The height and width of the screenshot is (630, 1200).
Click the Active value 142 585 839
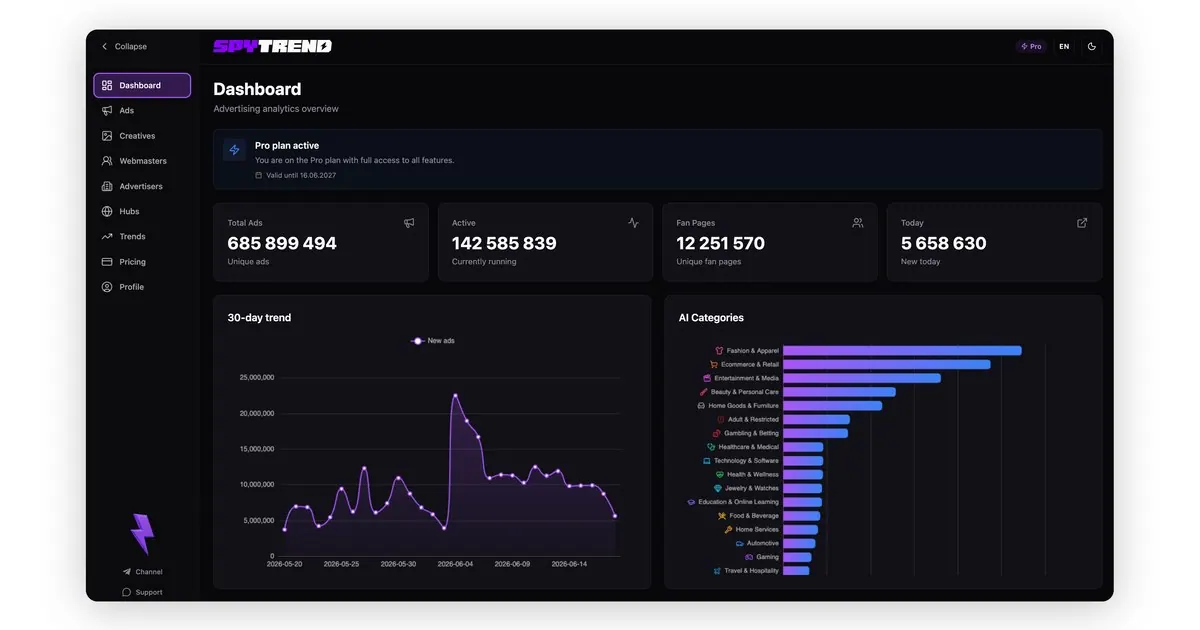504,243
